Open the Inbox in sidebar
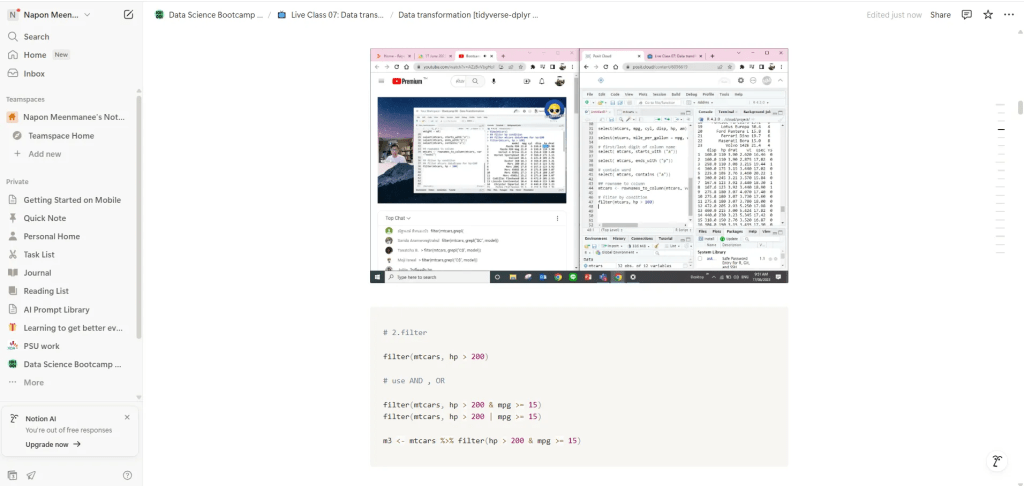 pos(34,73)
